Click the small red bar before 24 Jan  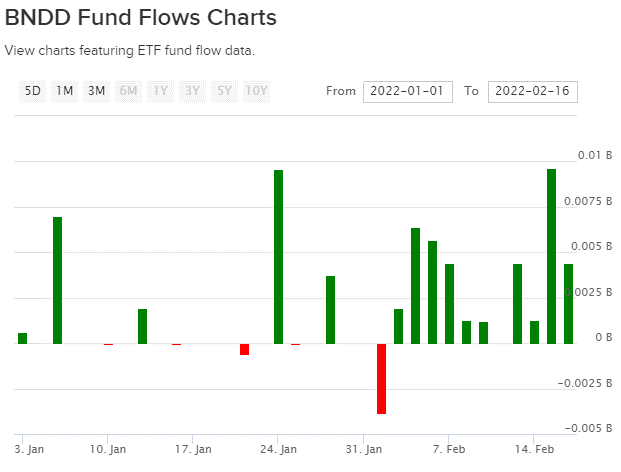coord(244,349)
